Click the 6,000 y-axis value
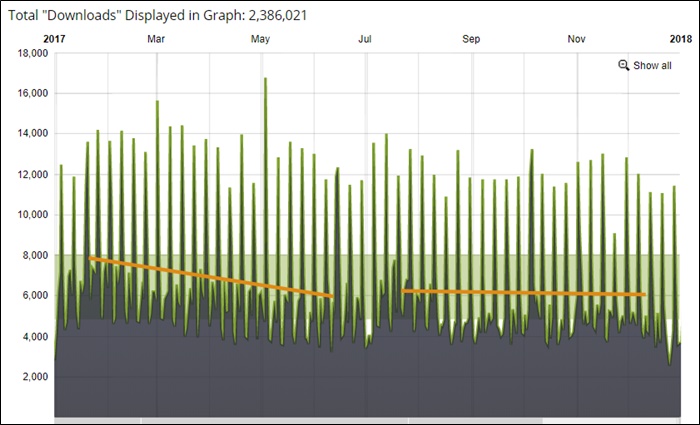700x425 pixels. point(35,296)
